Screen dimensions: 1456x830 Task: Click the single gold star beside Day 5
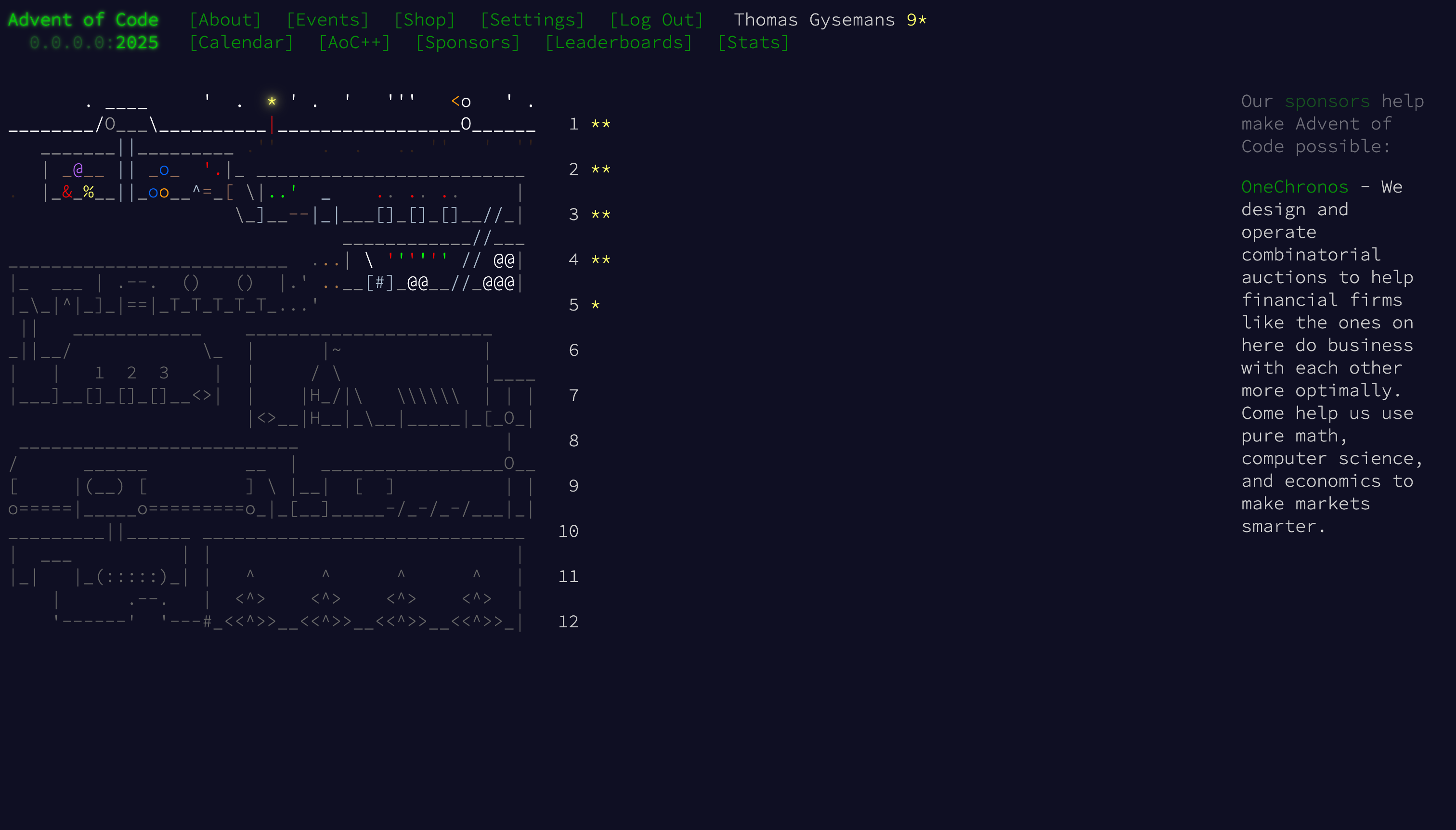click(x=596, y=305)
